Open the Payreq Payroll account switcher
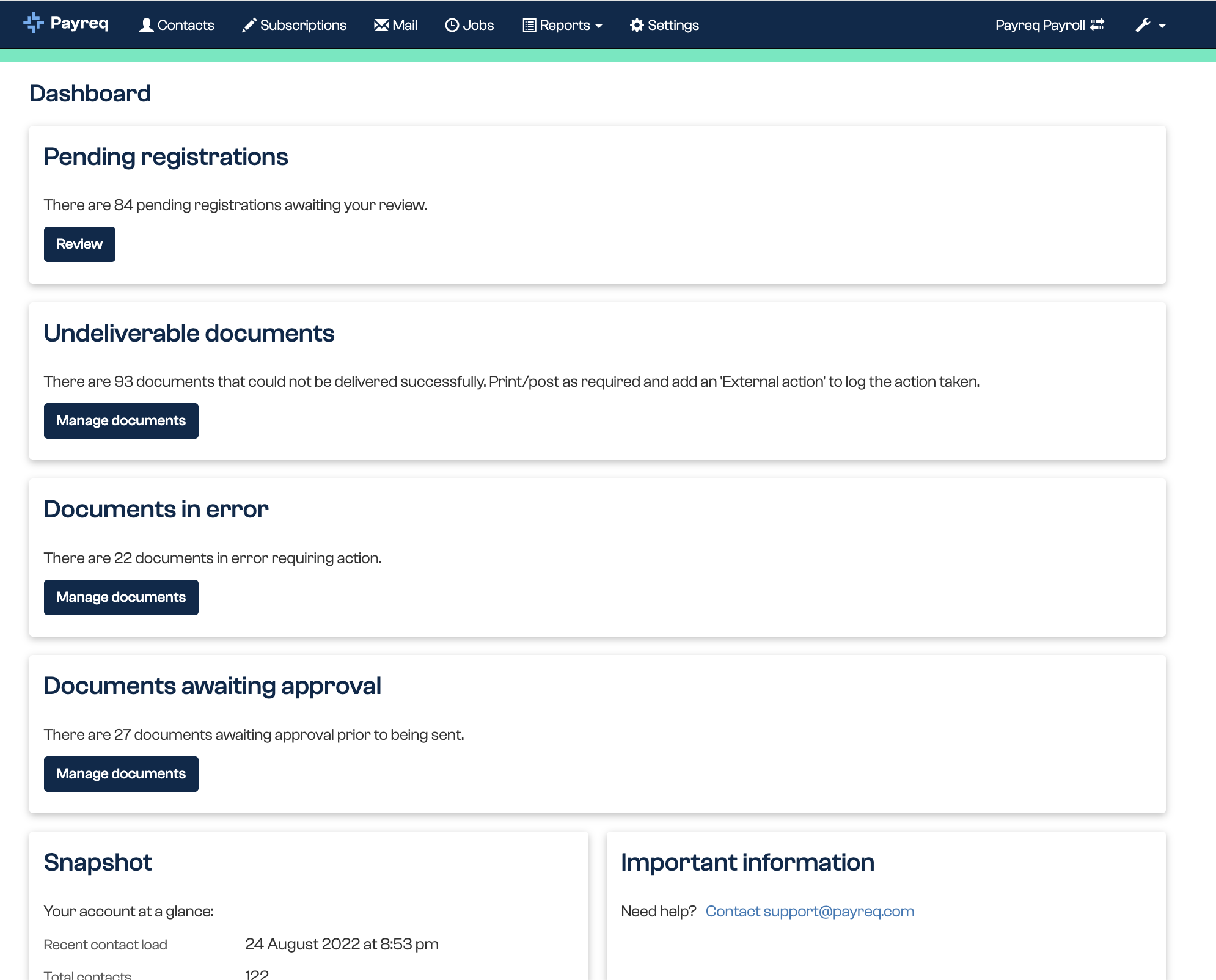 point(1040,25)
